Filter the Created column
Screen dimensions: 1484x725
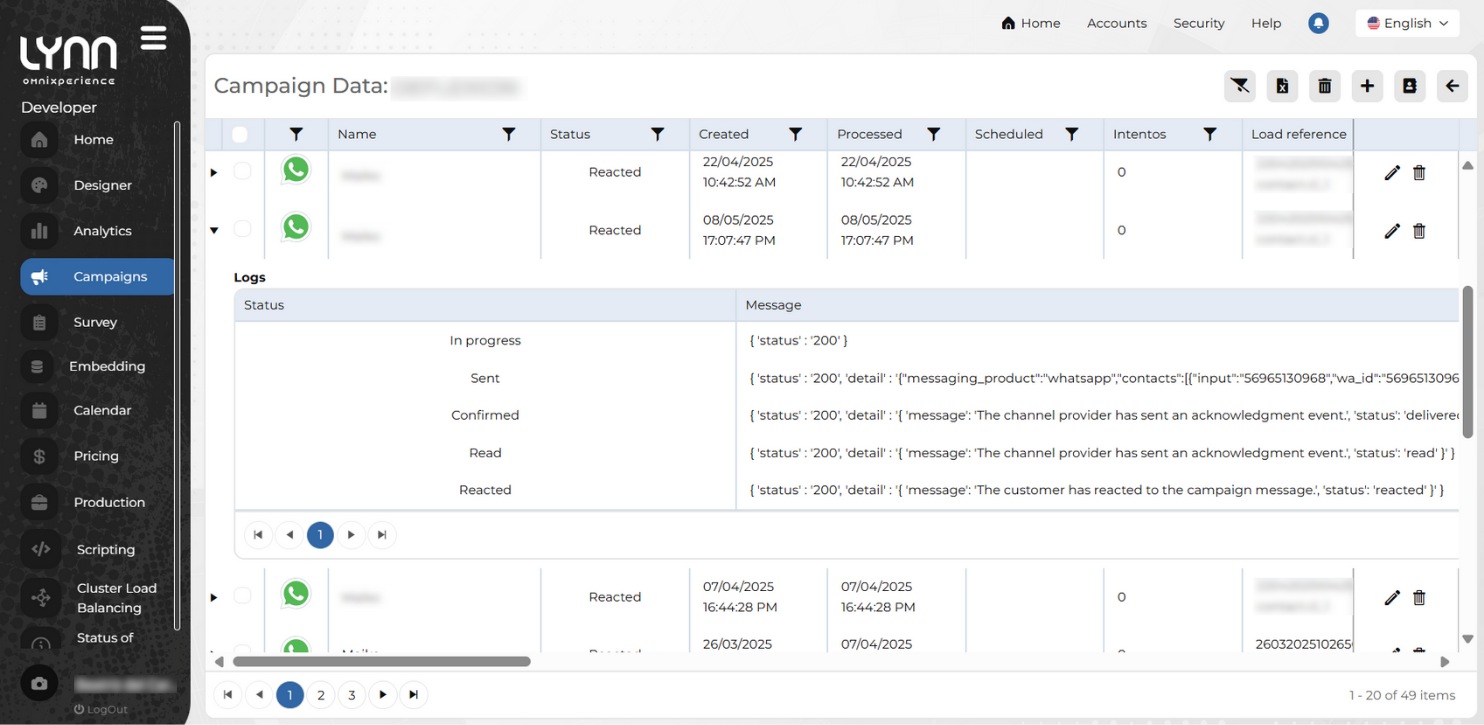796,134
